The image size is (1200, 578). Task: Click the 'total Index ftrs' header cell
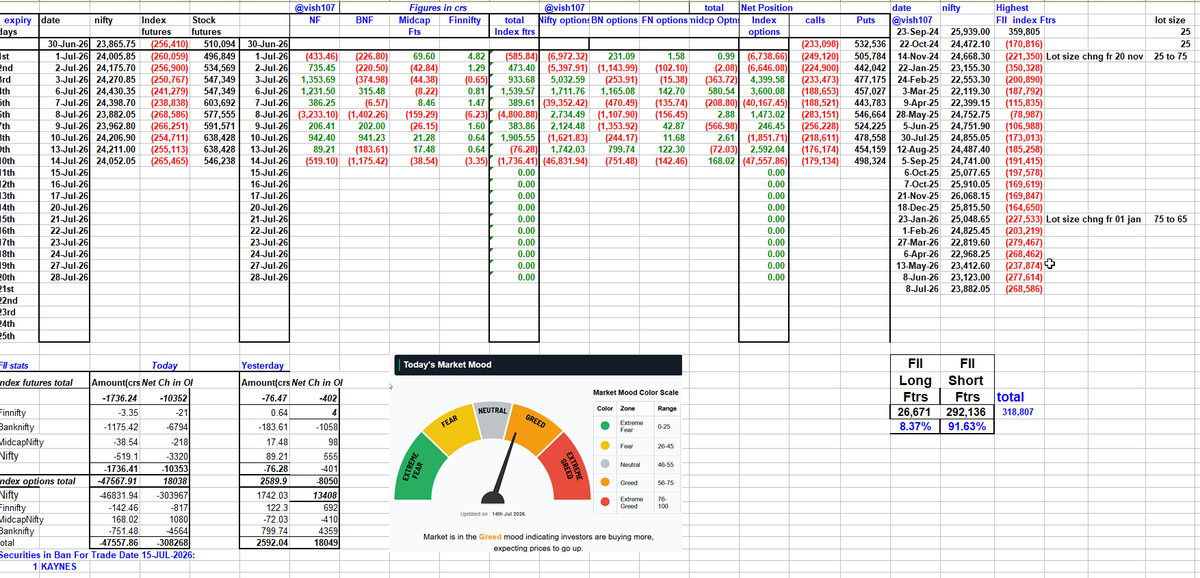click(515, 25)
